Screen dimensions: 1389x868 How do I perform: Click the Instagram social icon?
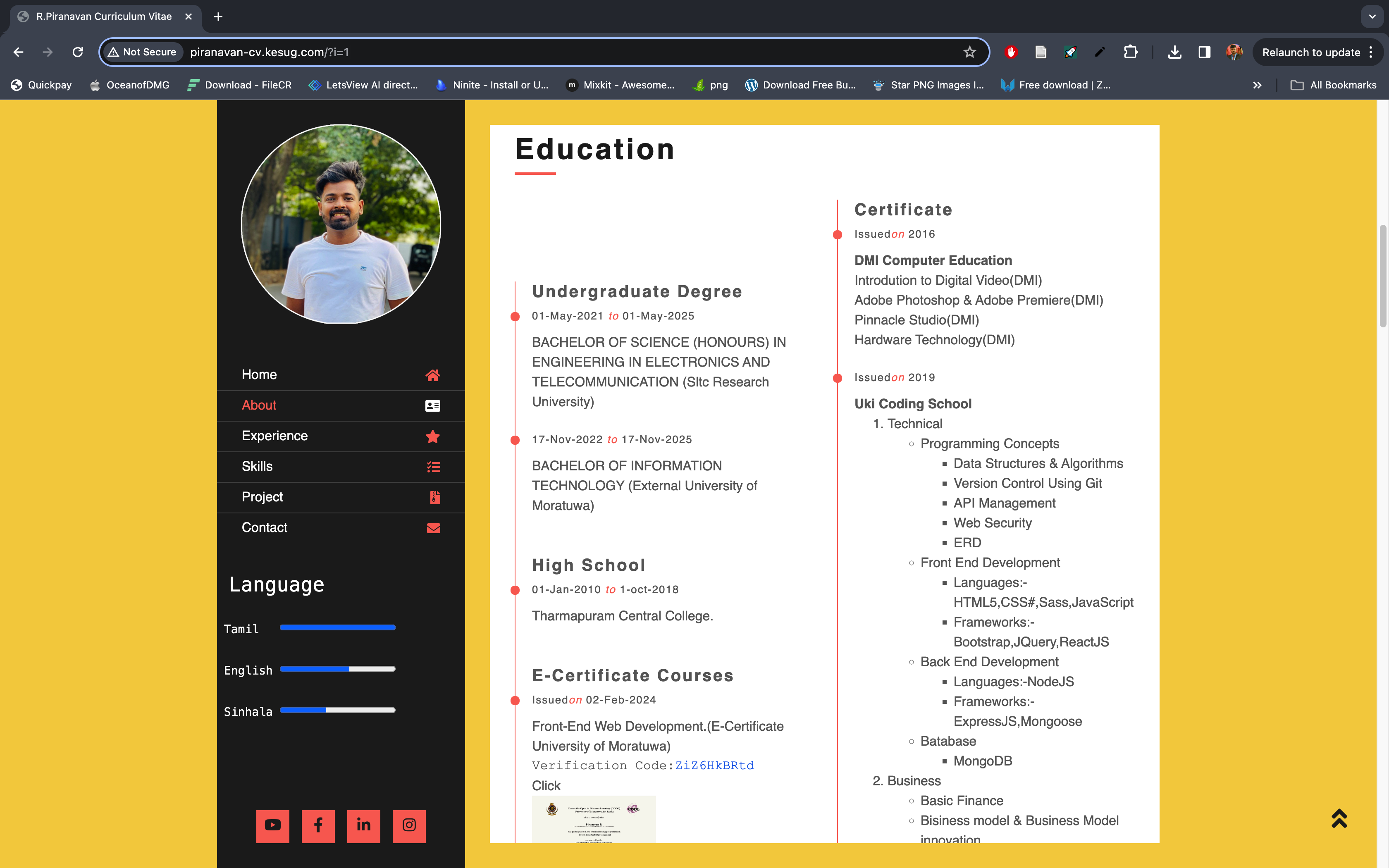[x=409, y=825]
